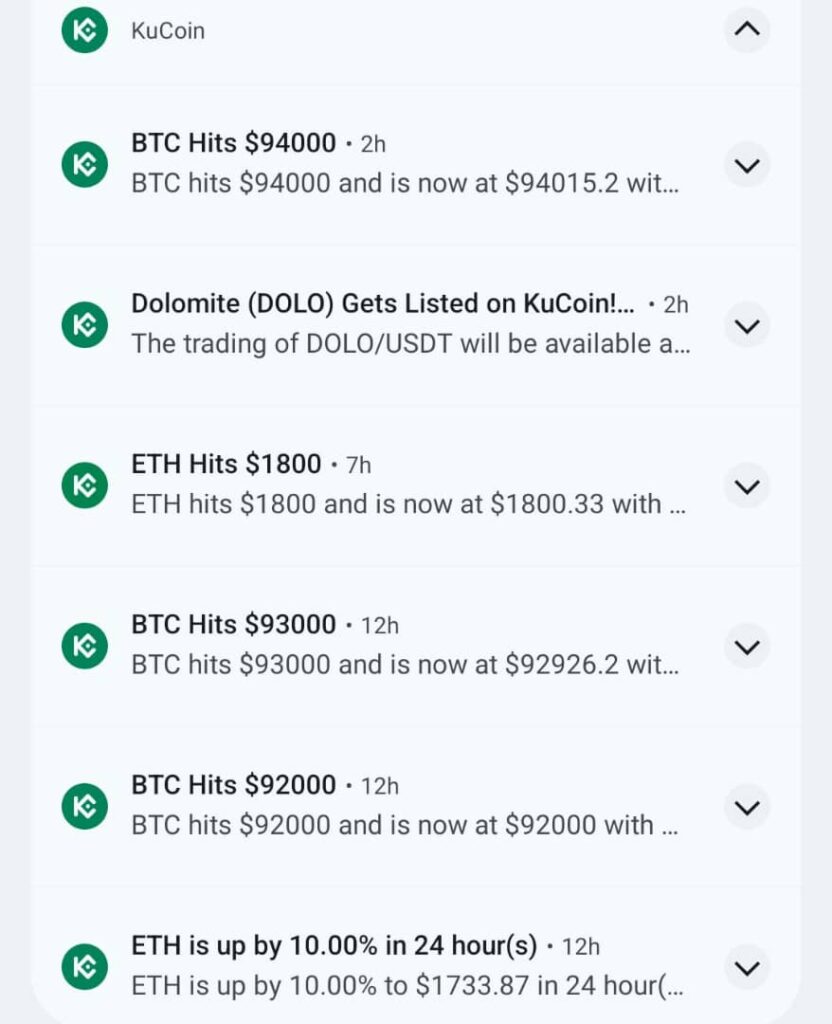Open the Dolomite (DOLO) Gets Listed title

383,304
